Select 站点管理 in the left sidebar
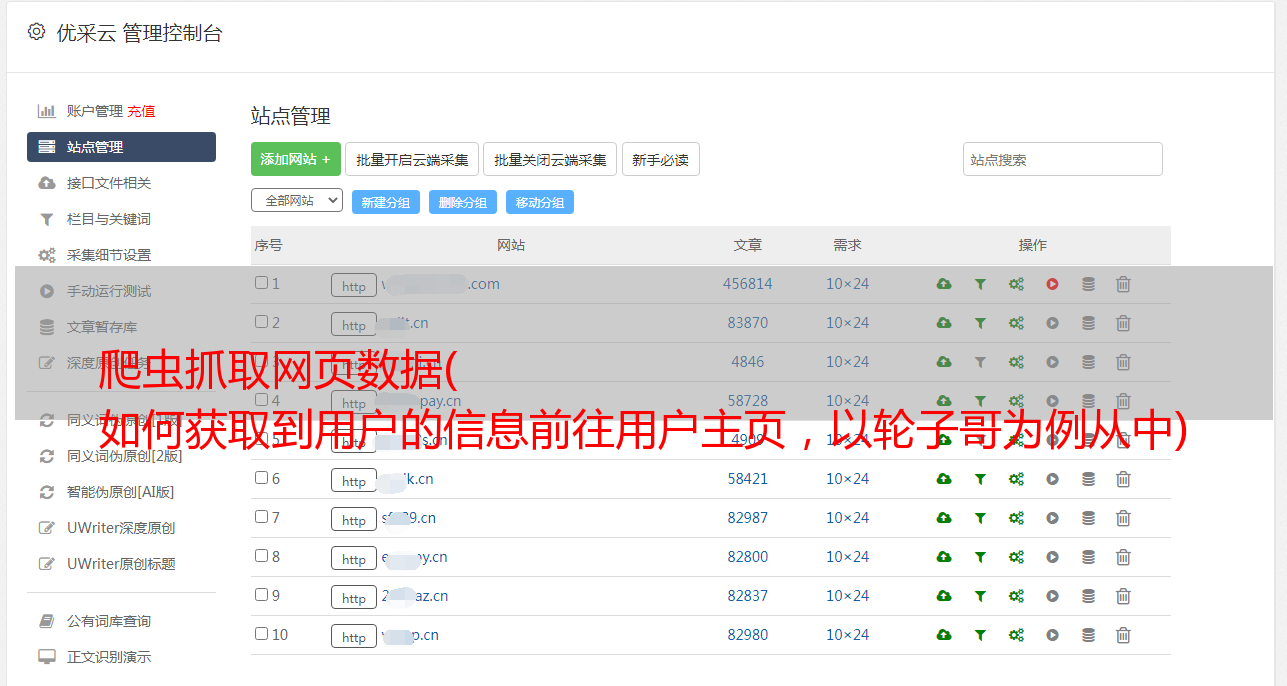 [121, 147]
